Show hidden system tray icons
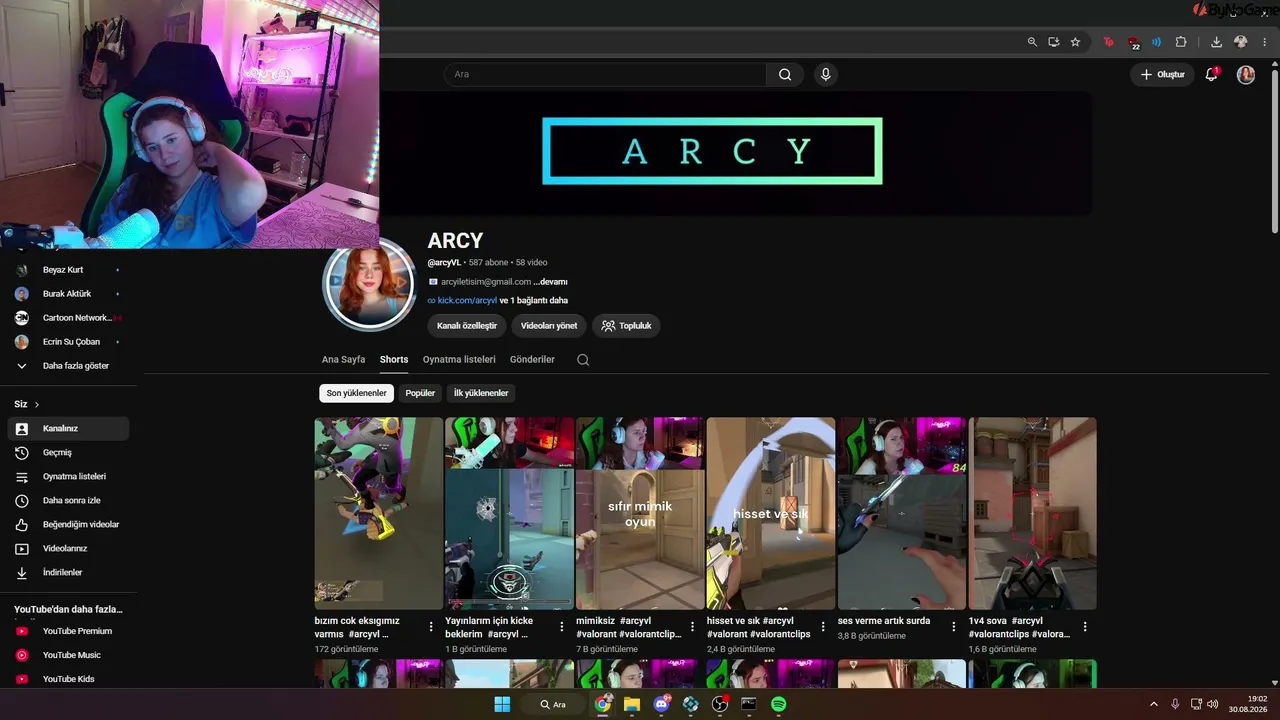Viewport: 1280px width, 720px height. [x=1154, y=704]
